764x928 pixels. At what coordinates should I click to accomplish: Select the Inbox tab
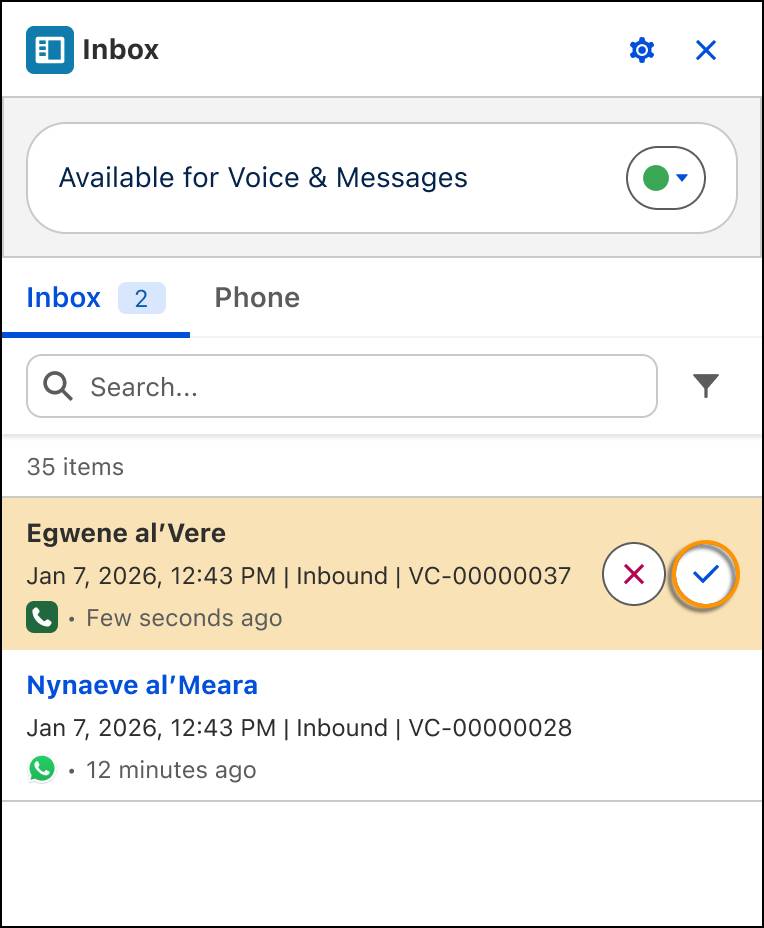63,298
